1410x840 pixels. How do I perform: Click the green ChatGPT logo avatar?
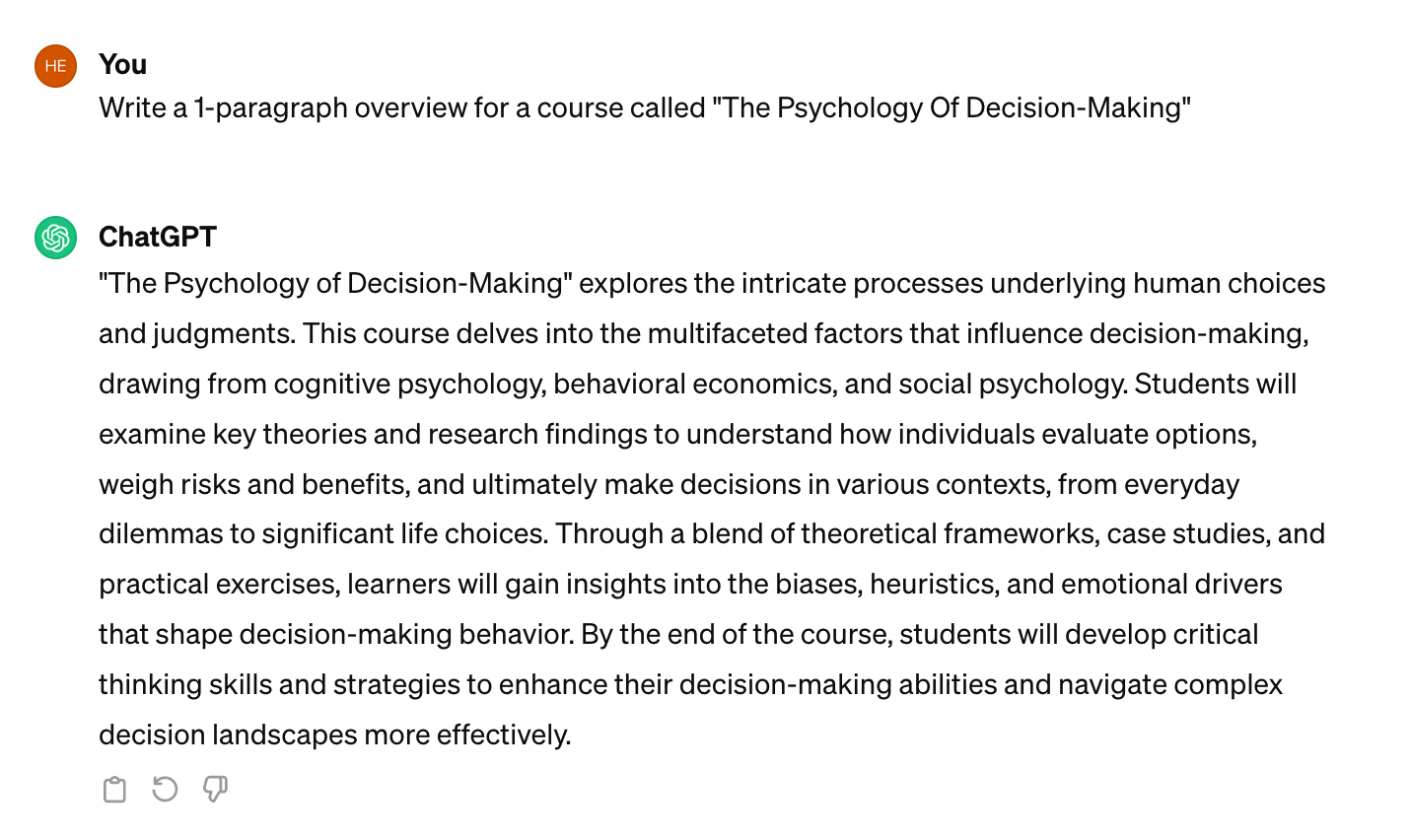[56, 238]
